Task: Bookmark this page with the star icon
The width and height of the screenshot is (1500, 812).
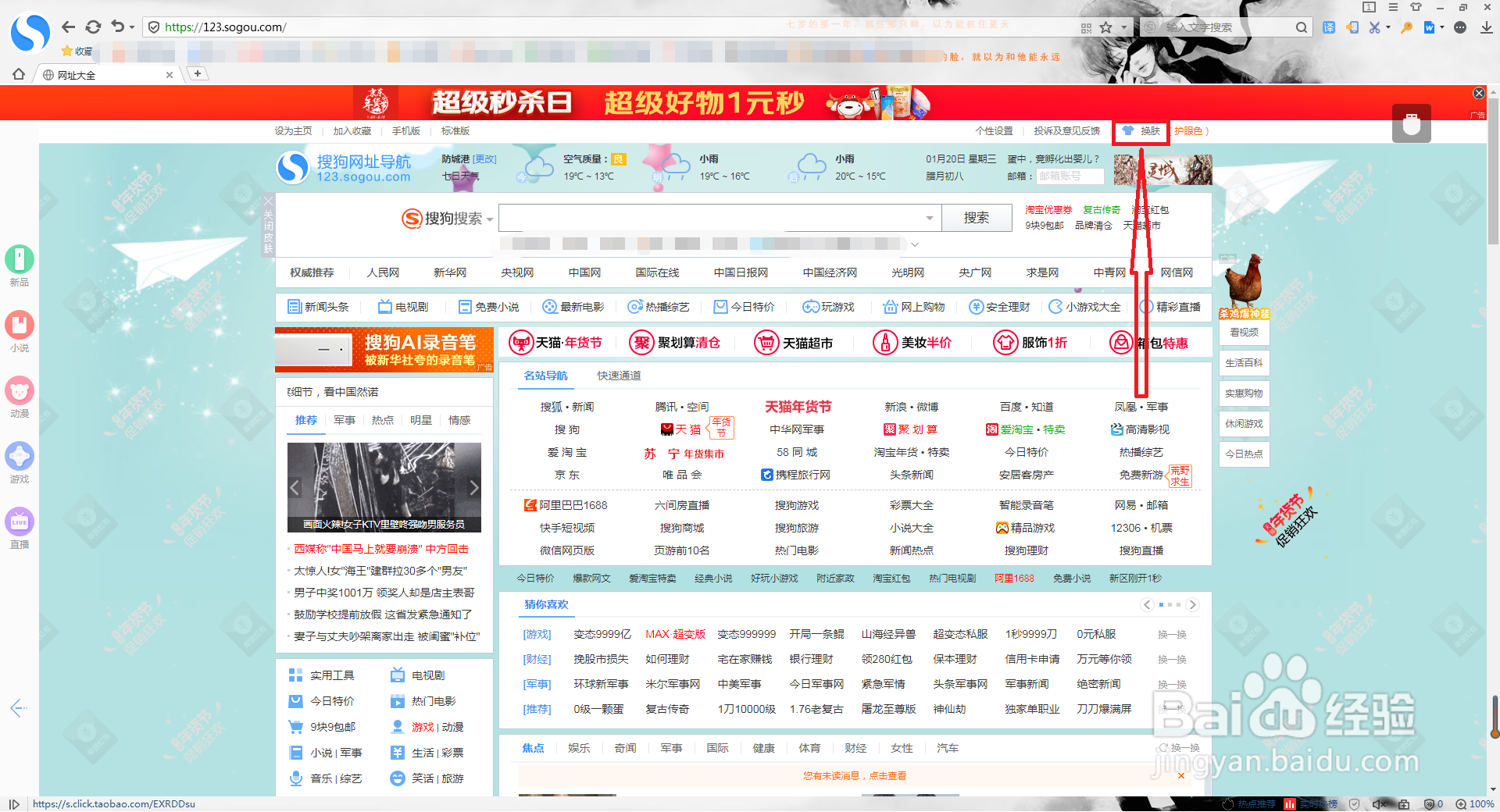Action: coord(1106,27)
